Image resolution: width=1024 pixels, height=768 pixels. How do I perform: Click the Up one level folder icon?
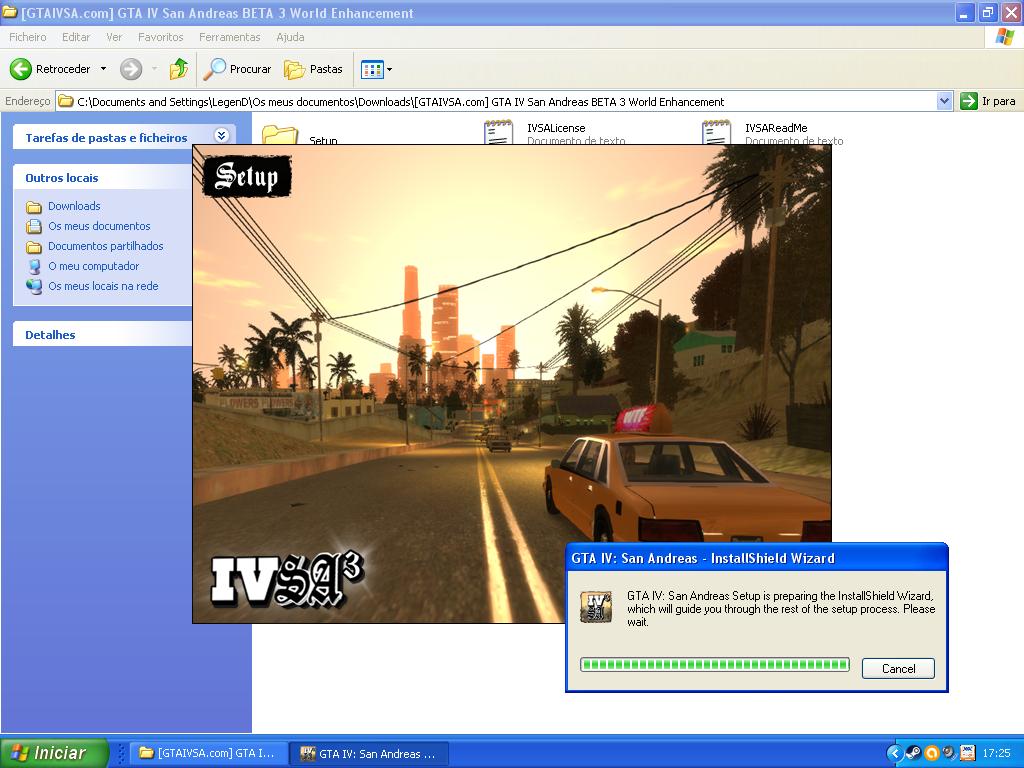click(179, 69)
